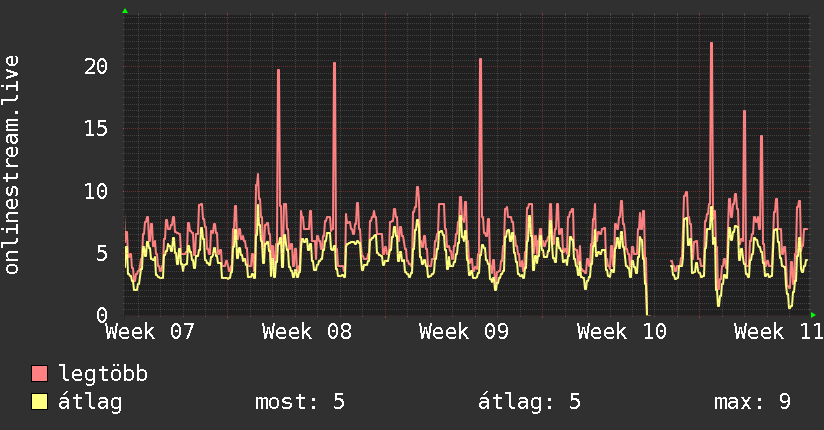This screenshot has width=824, height=430.
Task: Click the green arrow ending the x-axis
Action: pos(813,315)
